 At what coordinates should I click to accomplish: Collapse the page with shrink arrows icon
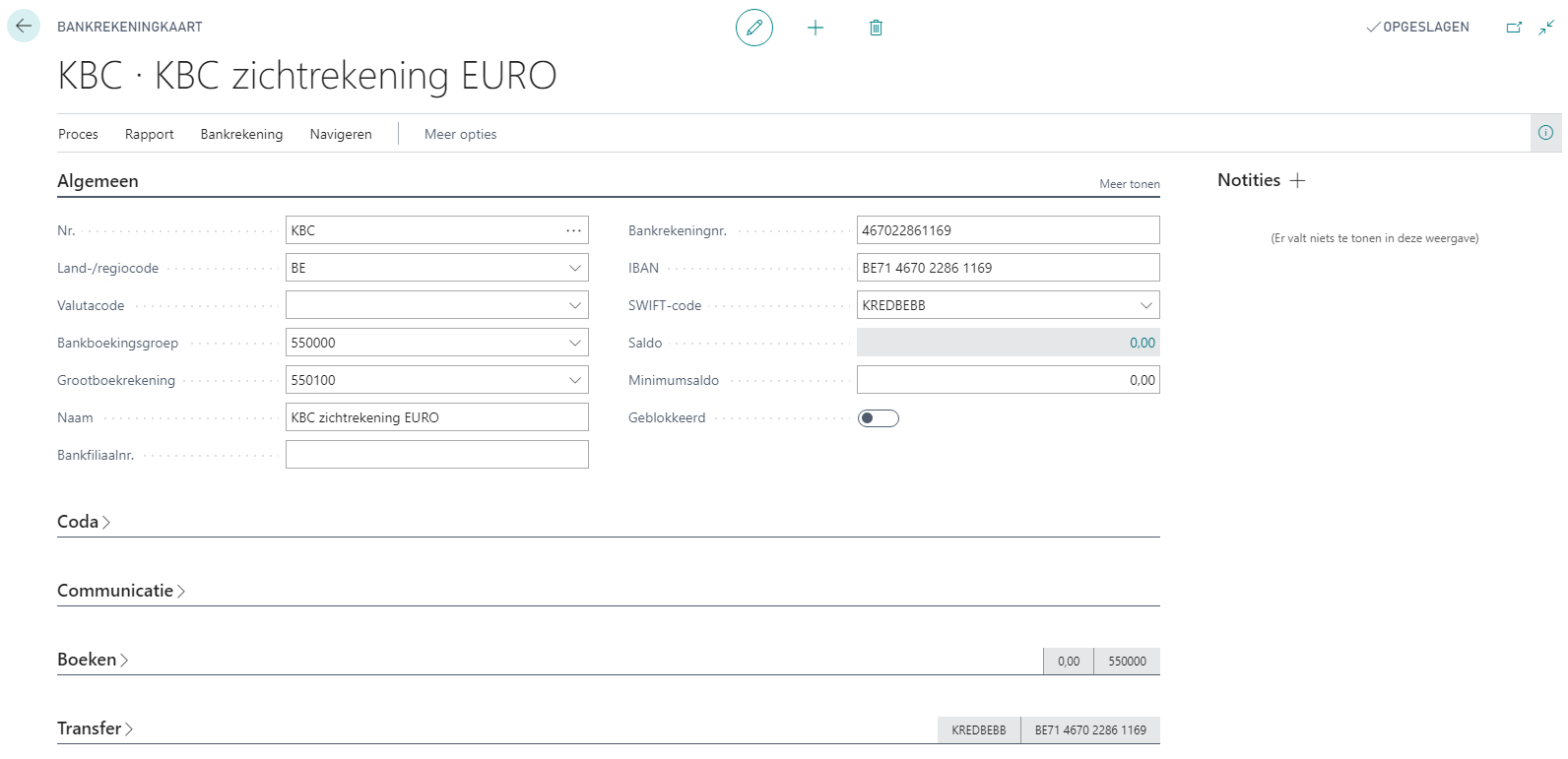pos(1546,28)
